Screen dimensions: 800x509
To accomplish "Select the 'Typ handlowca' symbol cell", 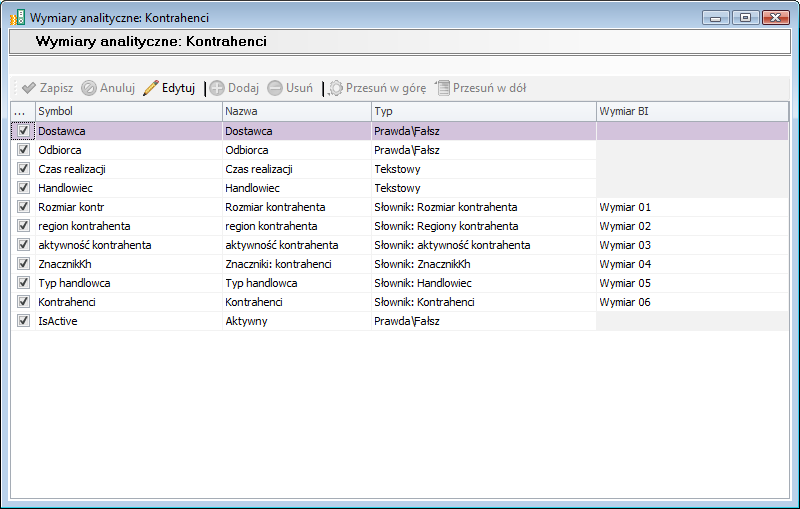I will click(129, 283).
